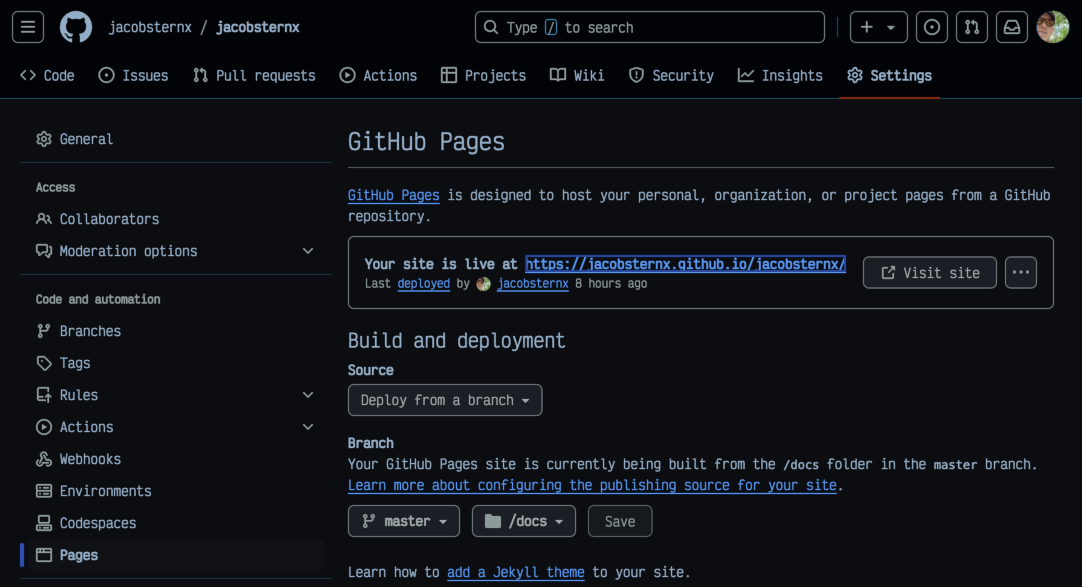This screenshot has height=587, width=1082.
Task: Open the pull requests shortcut icon in header
Action: coord(972,28)
